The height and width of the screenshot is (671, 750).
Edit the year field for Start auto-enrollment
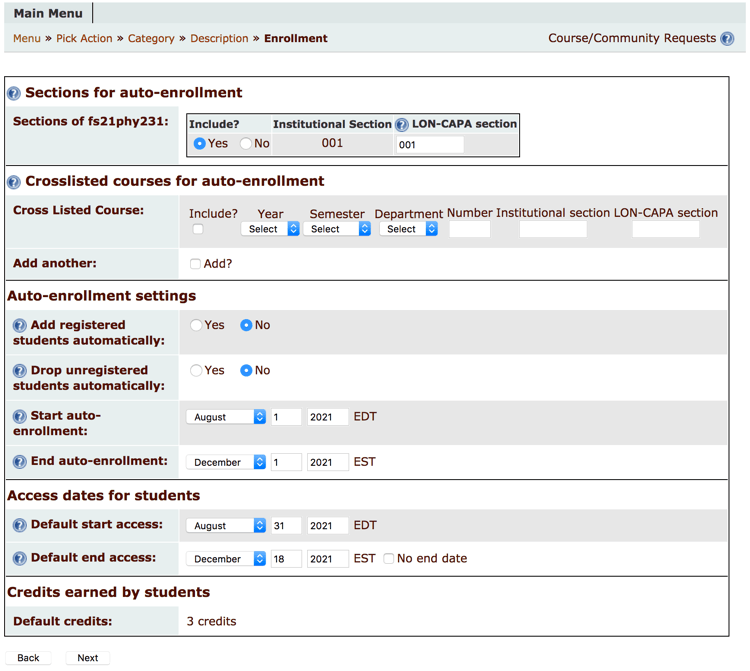(x=328, y=417)
